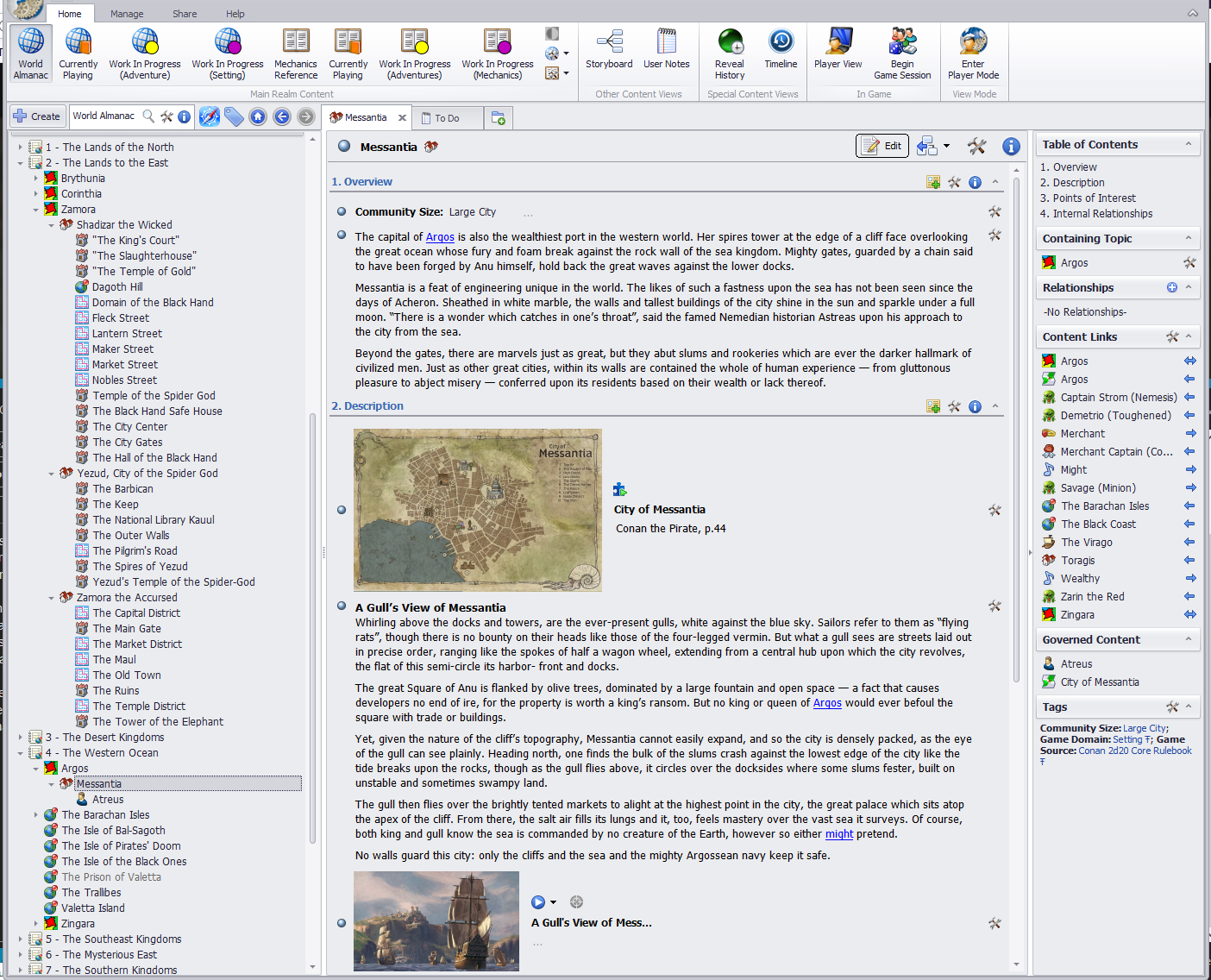Open User Notes
This screenshot has height=980, width=1211.
click(666, 50)
